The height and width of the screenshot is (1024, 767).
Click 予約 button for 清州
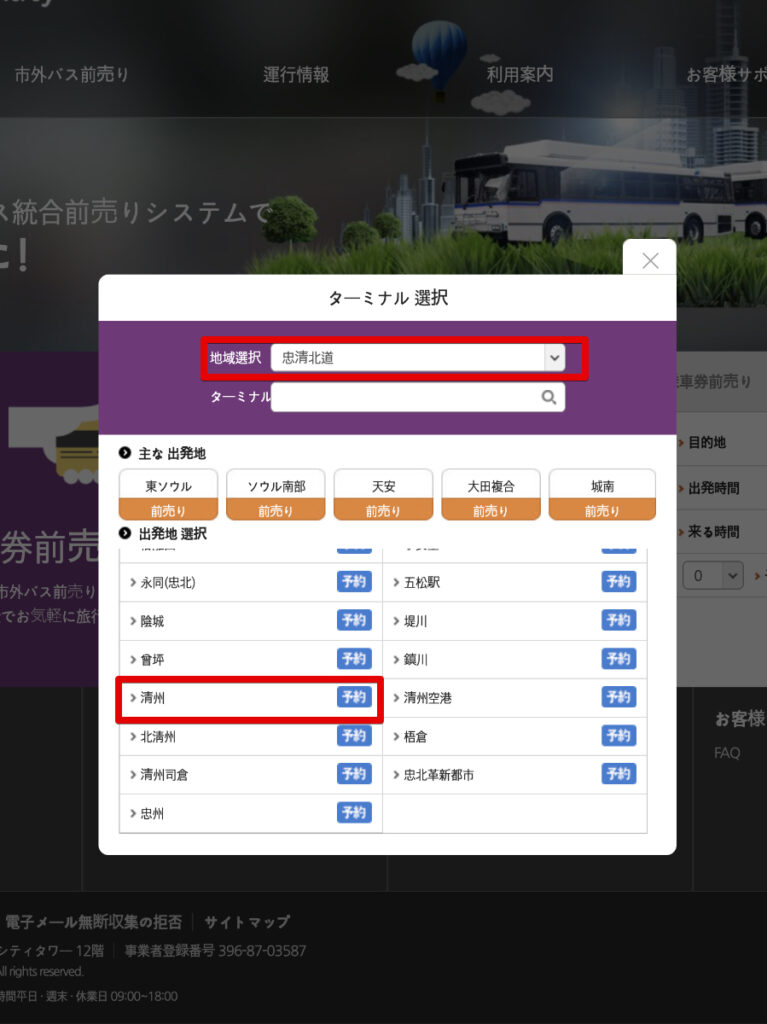point(354,697)
